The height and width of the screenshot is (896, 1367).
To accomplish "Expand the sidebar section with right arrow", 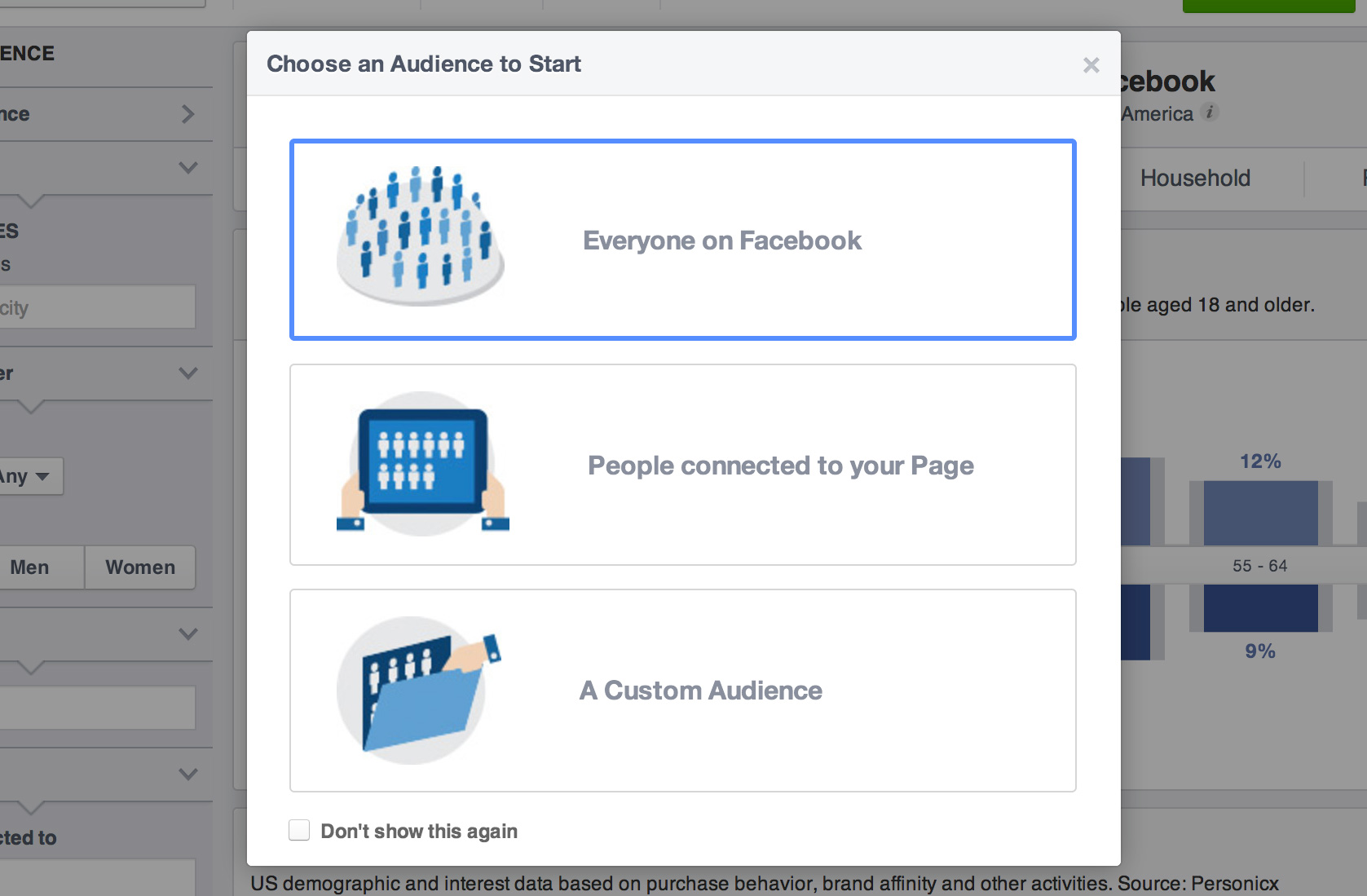I will point(188,114).
